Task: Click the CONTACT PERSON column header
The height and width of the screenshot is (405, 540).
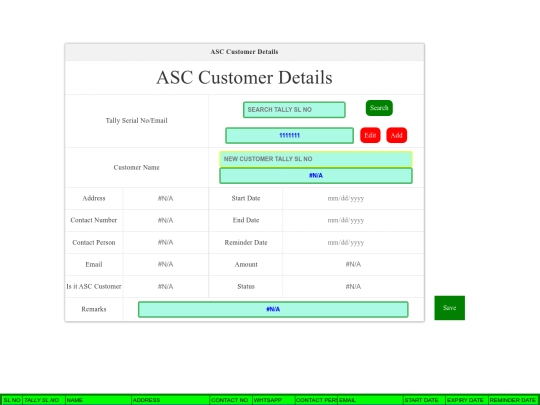Action: coord(316,400)
